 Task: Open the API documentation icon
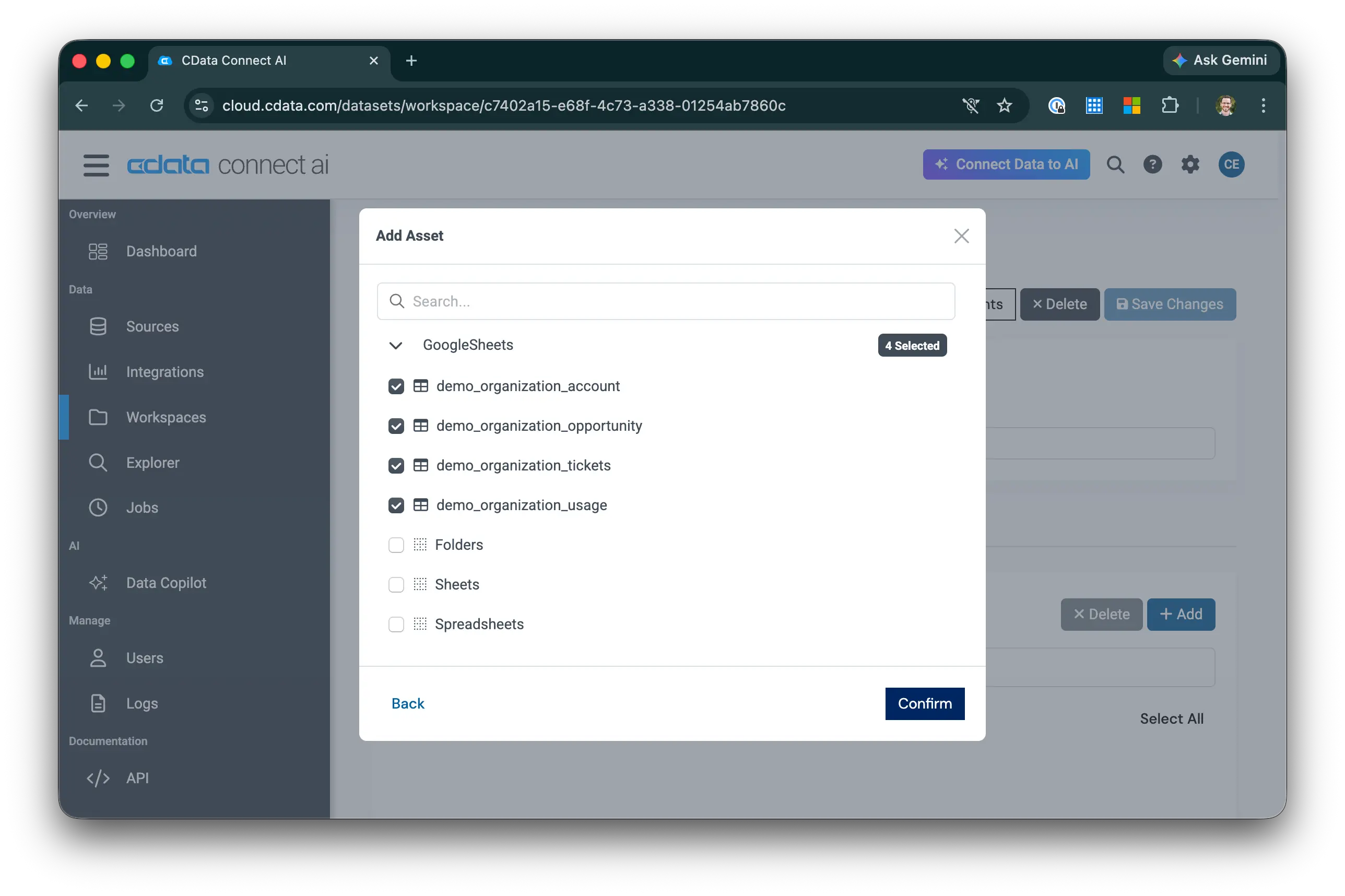98,777
